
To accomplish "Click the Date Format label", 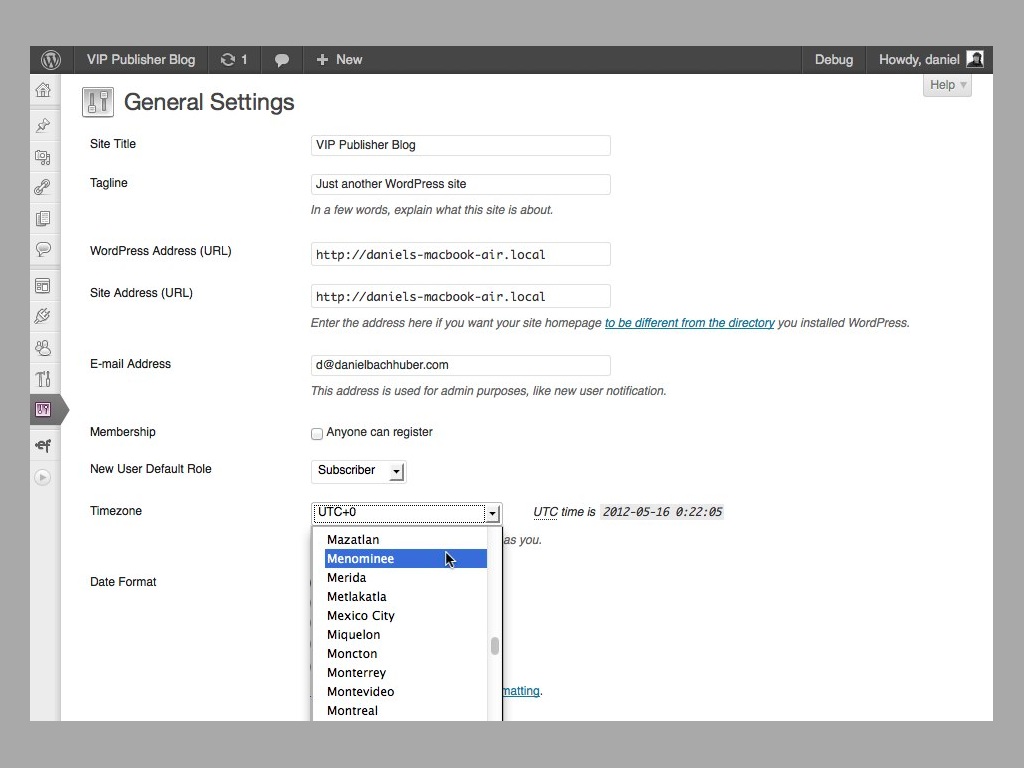I will 123,582.
